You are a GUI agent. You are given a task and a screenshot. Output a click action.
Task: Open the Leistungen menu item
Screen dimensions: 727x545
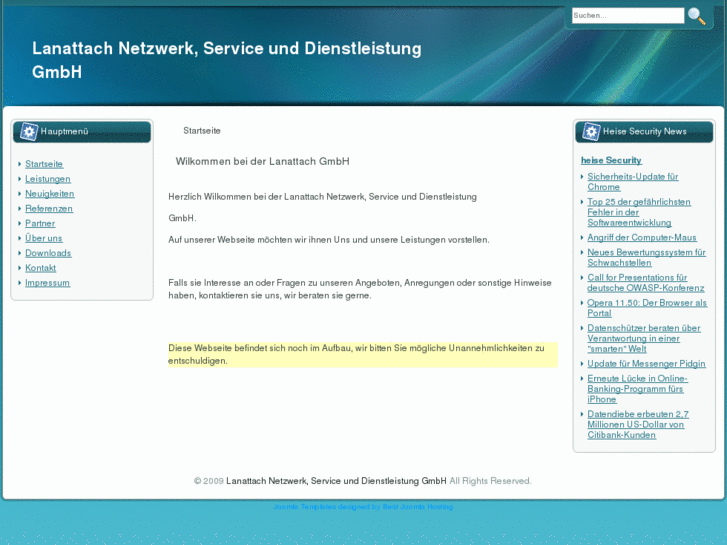[47, 179]
